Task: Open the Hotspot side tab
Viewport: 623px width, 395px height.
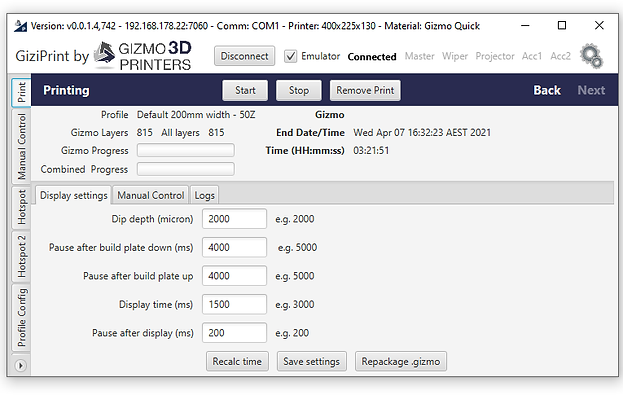Action: [21, 207]
